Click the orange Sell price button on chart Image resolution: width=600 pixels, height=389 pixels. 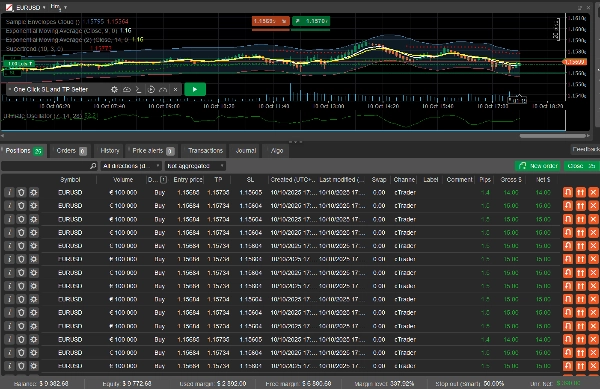[x=271, y=21]
